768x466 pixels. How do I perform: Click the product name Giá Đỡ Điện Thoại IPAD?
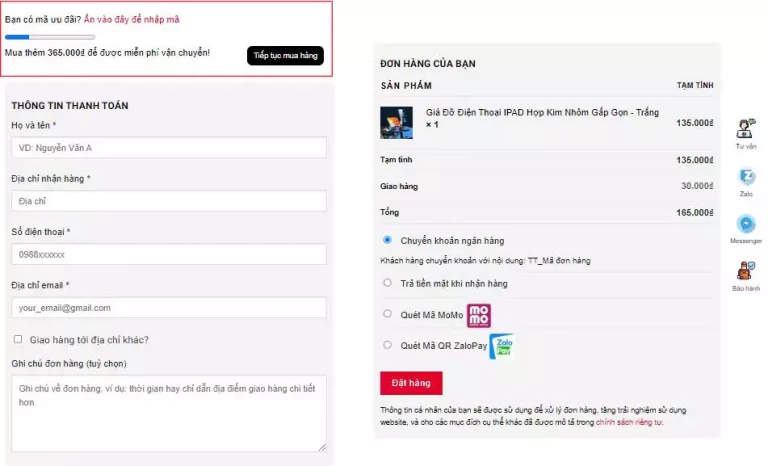click(542, 112)
